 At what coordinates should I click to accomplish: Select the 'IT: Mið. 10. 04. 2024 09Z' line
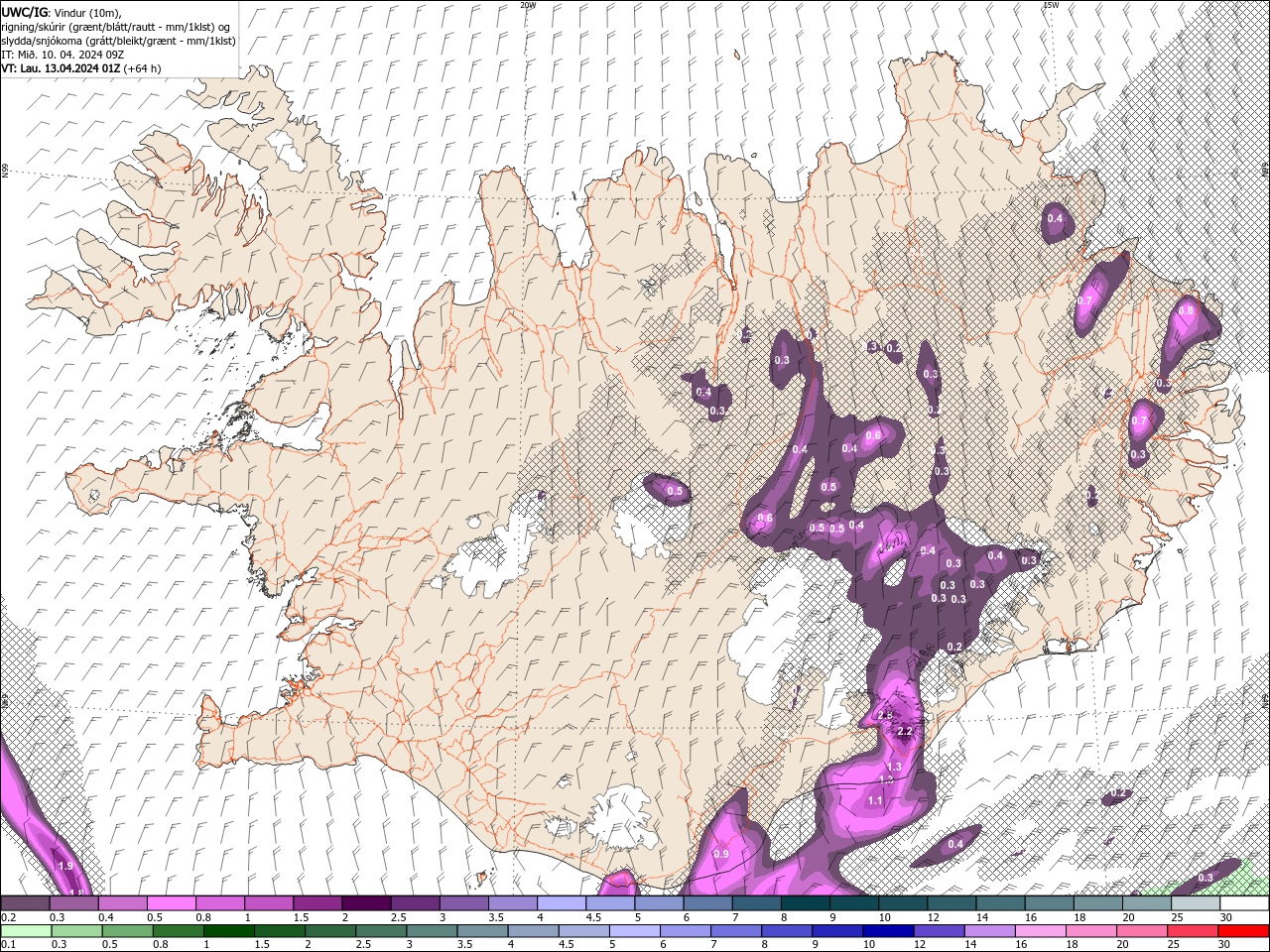click(63, 55)
